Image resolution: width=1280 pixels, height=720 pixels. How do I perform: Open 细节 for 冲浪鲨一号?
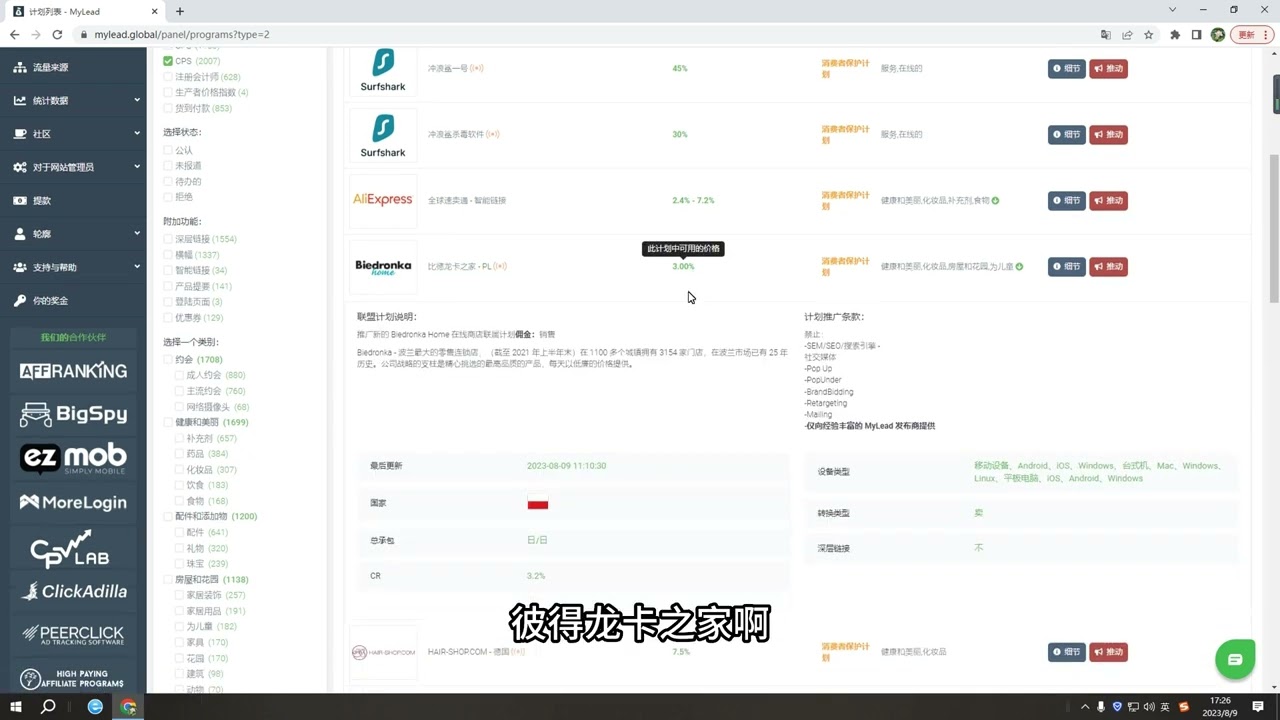pyautogui.click(x=1066, y=68)
